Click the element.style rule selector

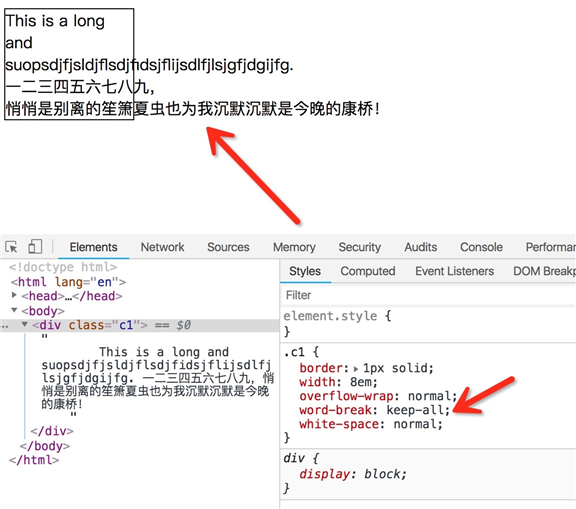point(330,316)
